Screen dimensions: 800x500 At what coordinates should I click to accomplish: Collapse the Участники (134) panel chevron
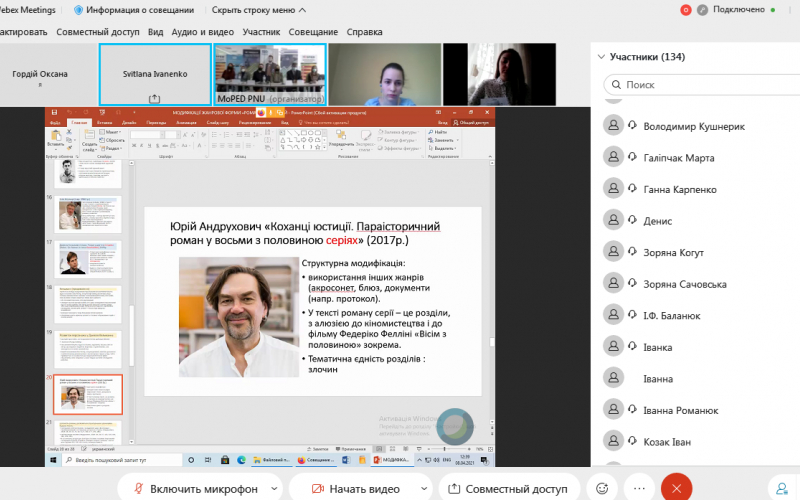click(601, 57)
